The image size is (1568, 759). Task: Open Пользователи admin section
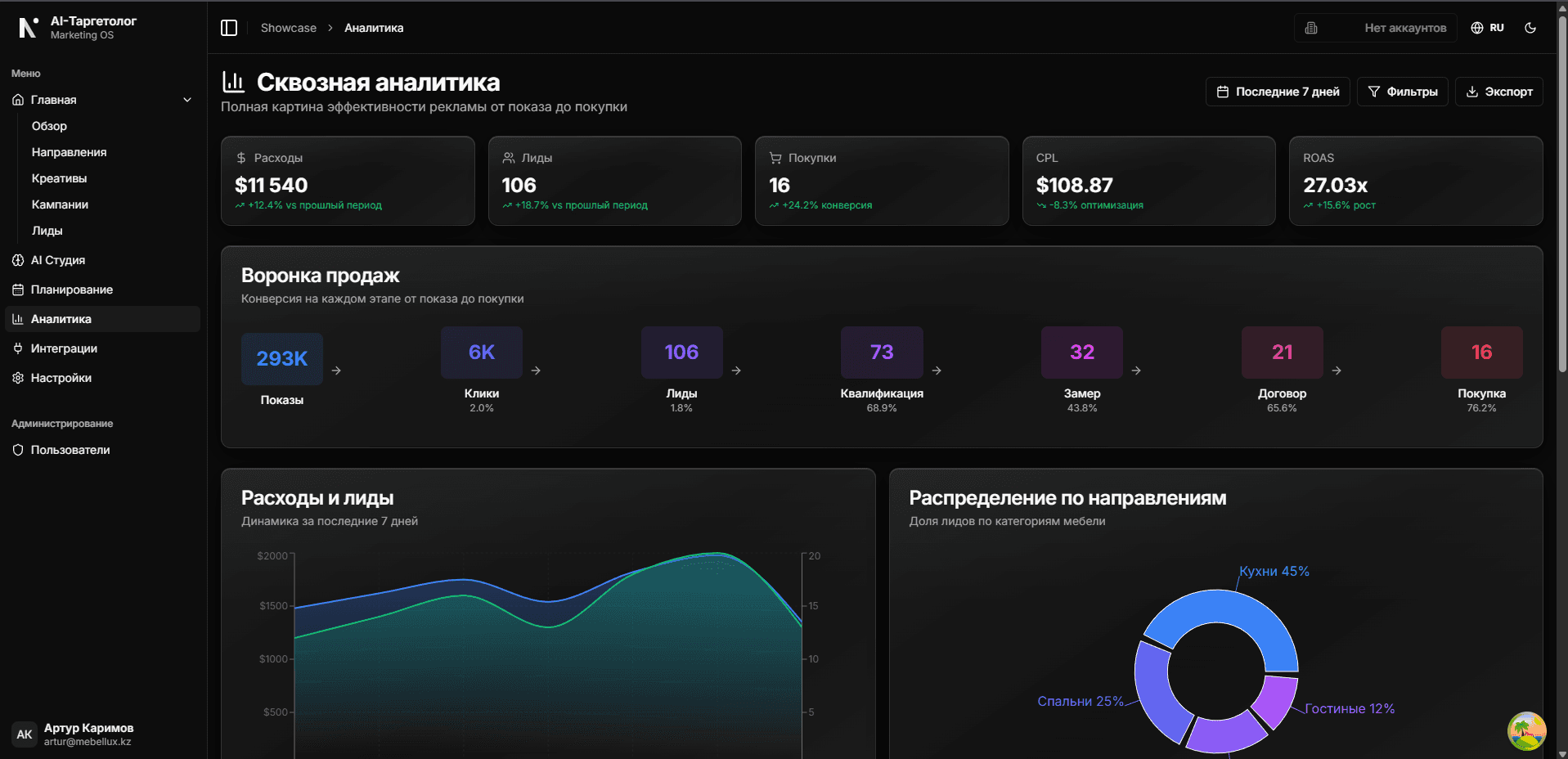click(70, 450)
